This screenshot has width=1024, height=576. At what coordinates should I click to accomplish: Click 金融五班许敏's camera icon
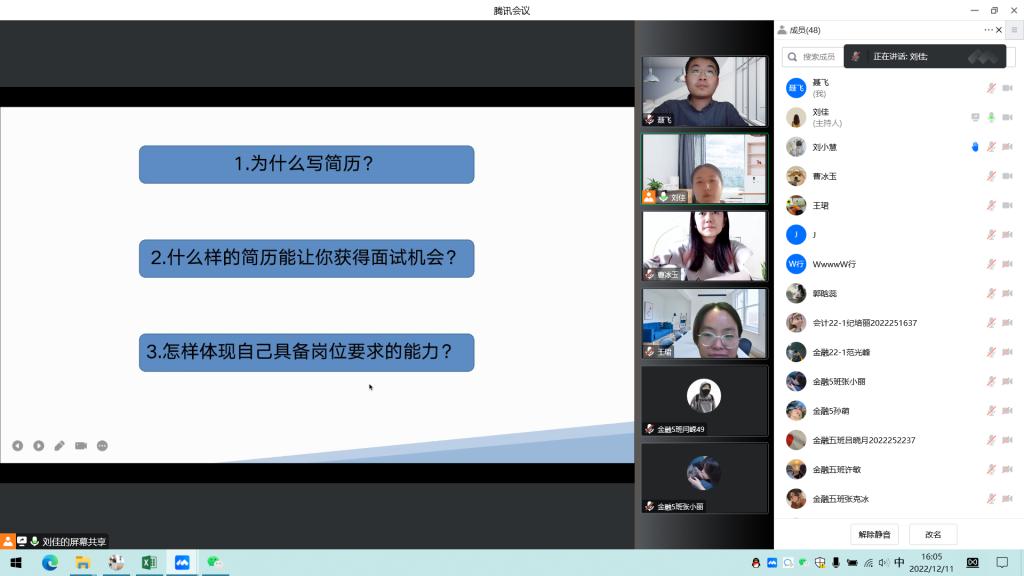1008,470
